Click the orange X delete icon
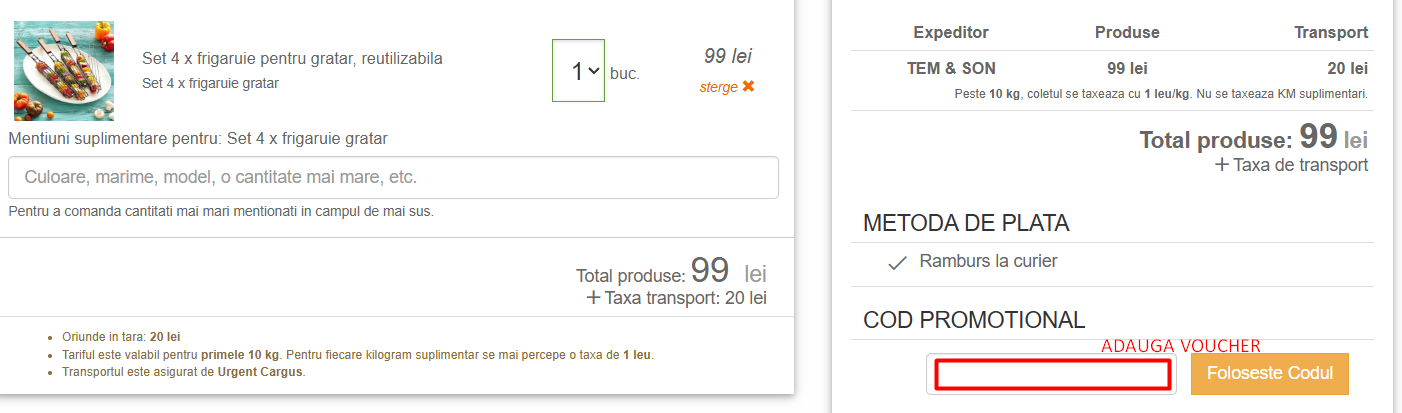The width and height of the screenshot is (1402, 413). click(748, 87)
